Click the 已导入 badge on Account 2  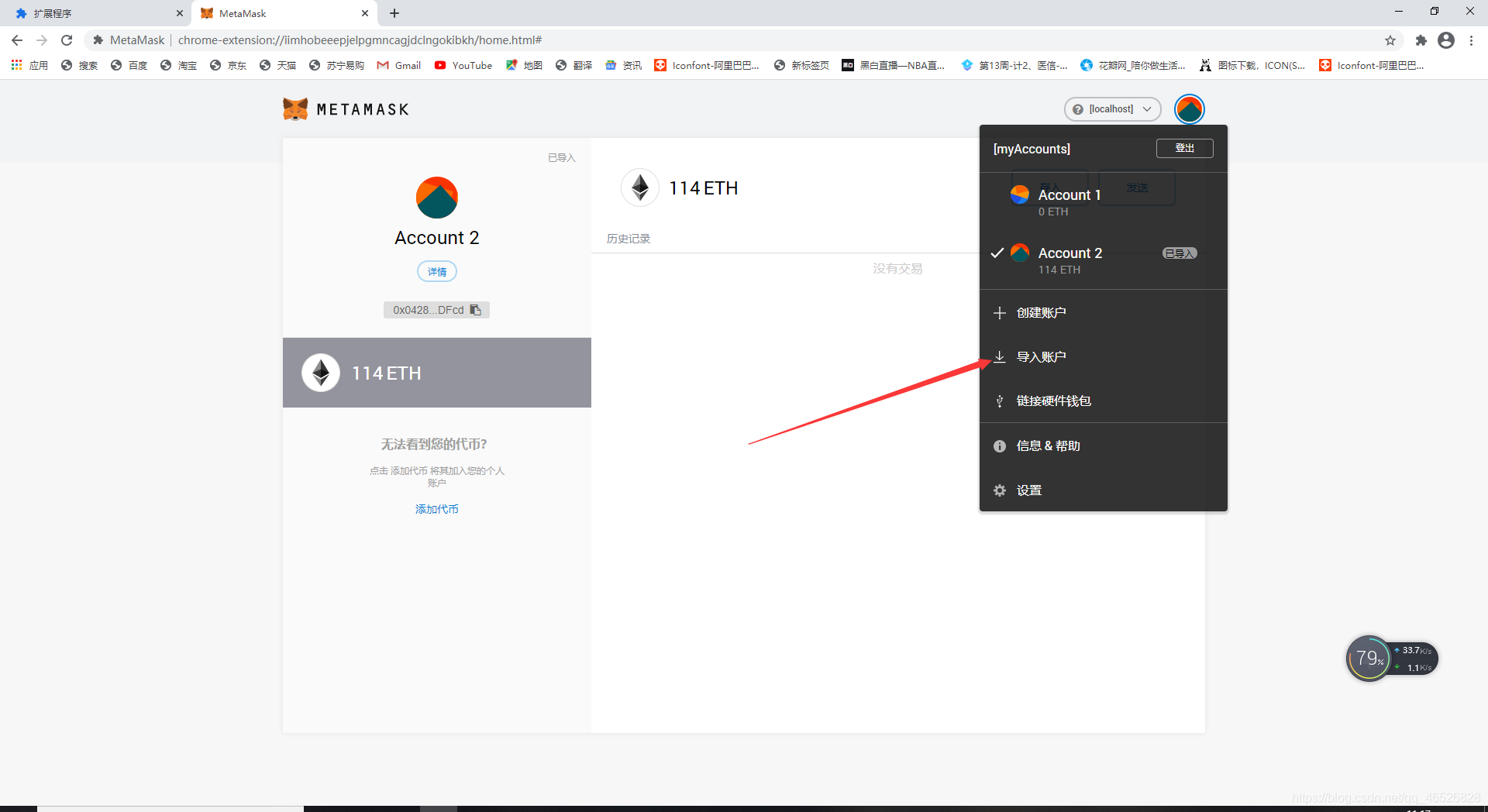point(1180,253)
